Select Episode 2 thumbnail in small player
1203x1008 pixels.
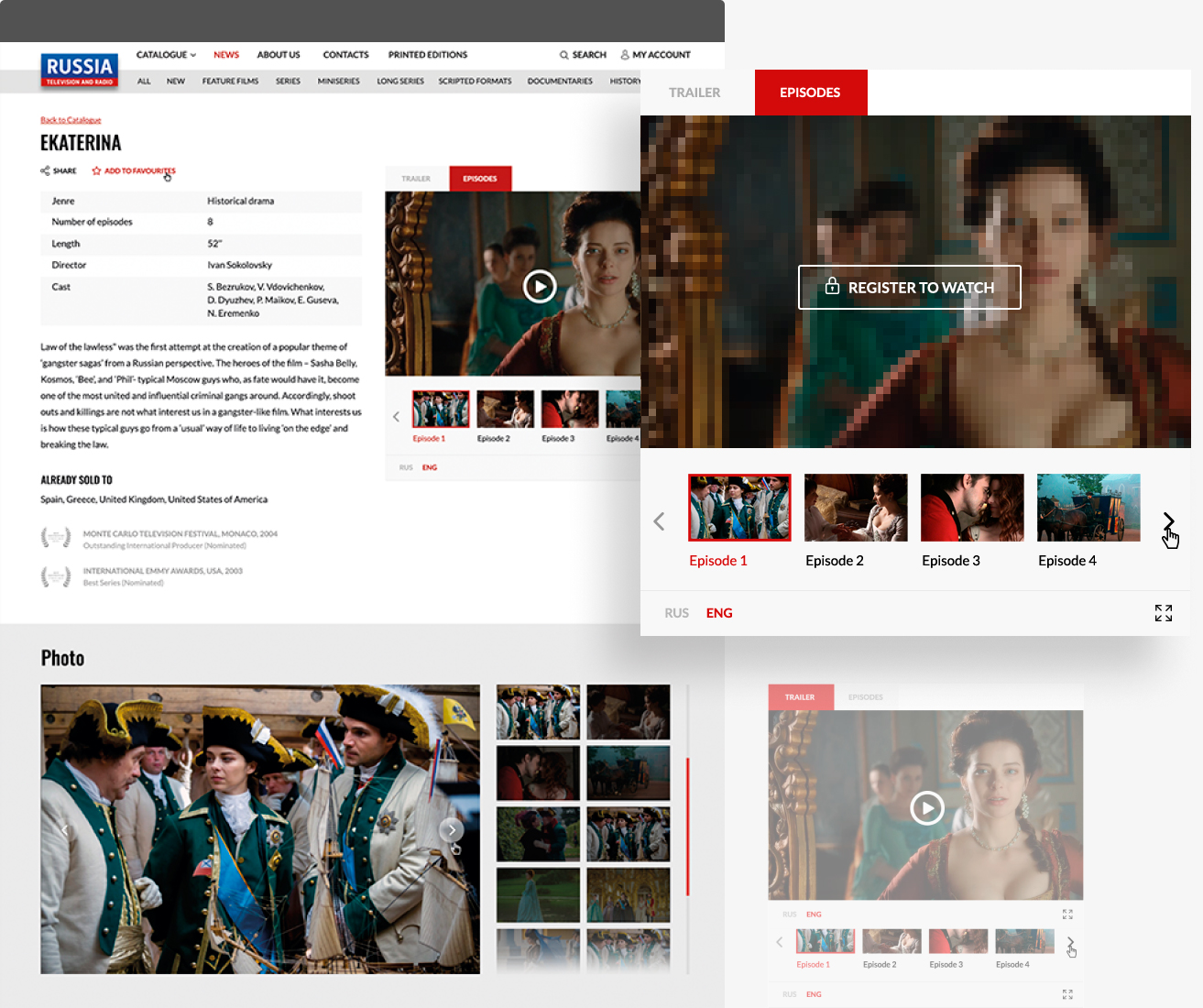[x=505, y=409]
